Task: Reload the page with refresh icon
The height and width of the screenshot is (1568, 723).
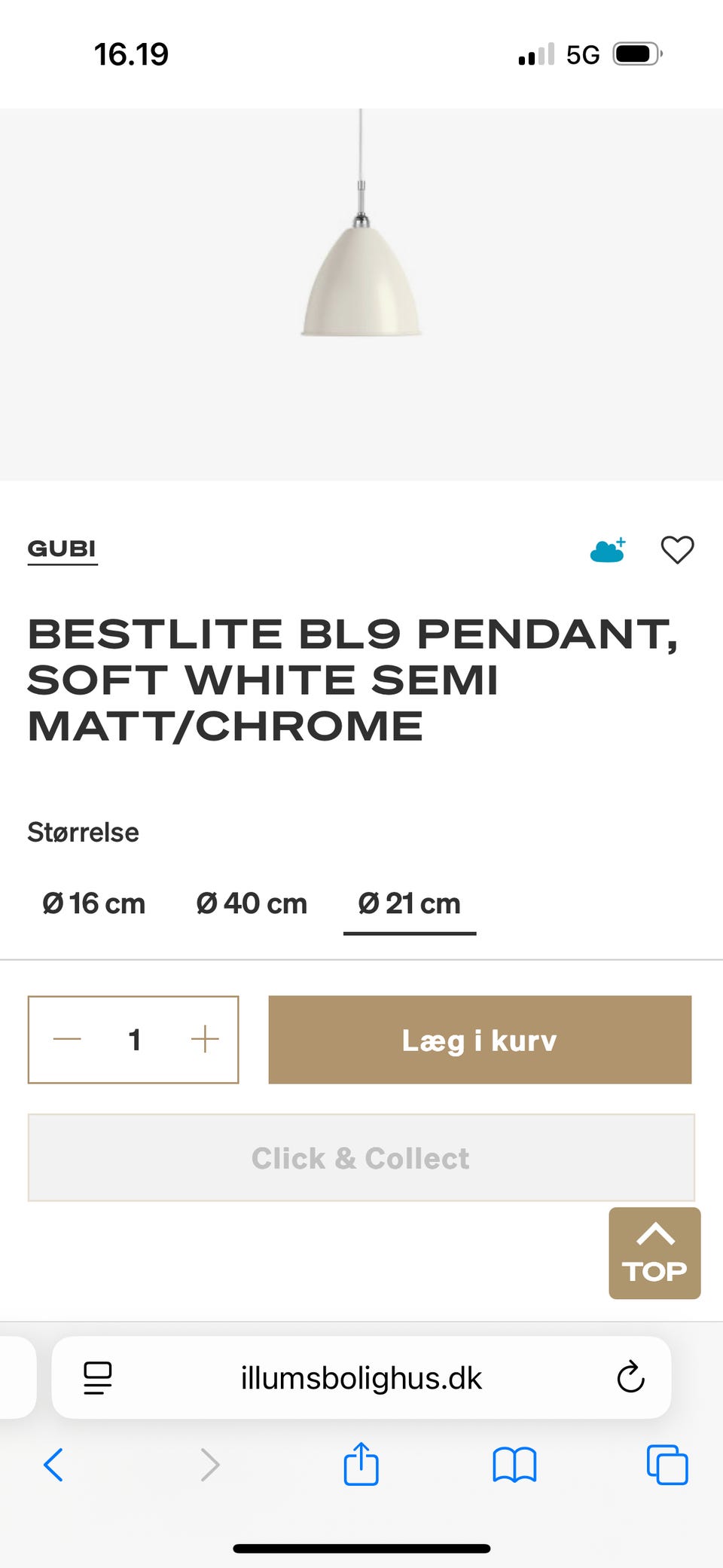Action: point(630,1378)
